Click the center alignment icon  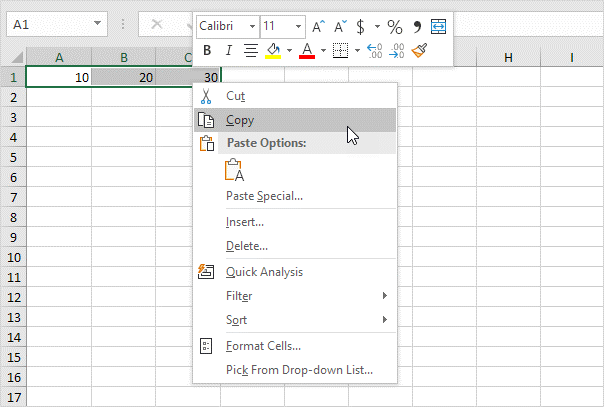tap(251, 50)
